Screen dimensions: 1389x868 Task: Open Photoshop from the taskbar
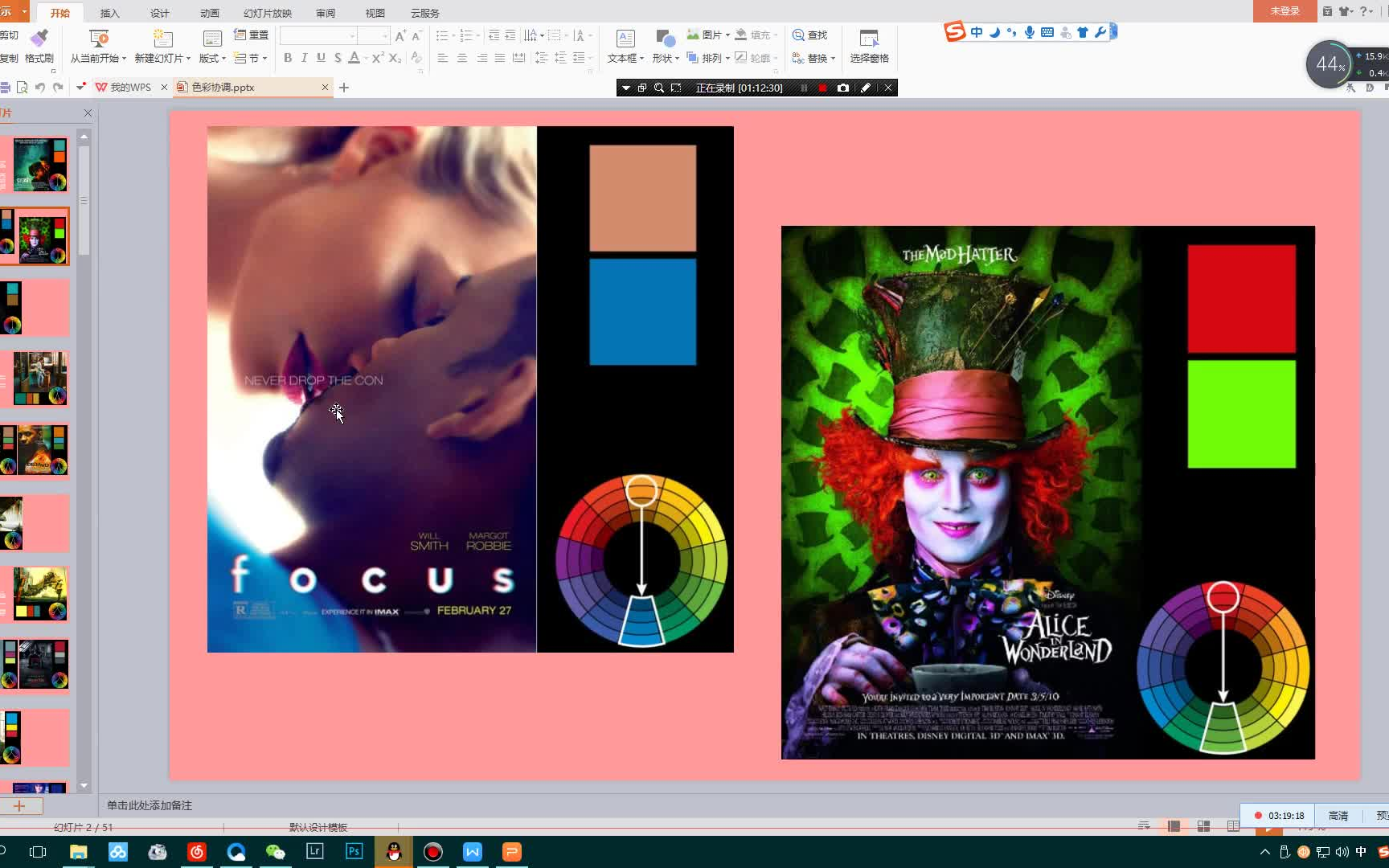354,852
